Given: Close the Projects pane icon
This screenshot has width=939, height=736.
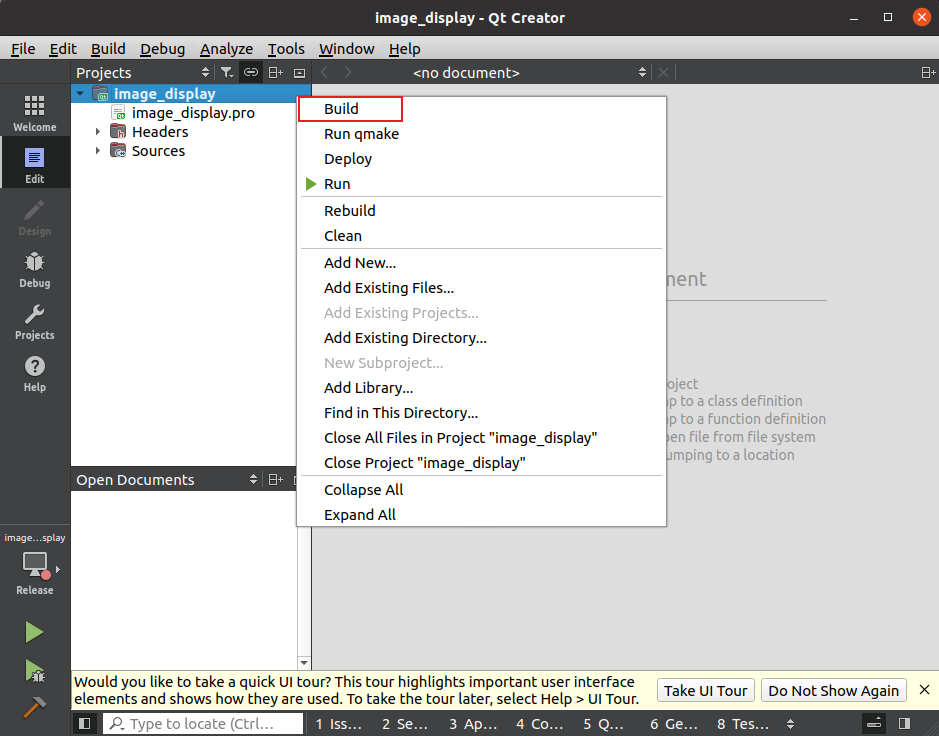Looking at the screenshot, I should tap(299, 73).
